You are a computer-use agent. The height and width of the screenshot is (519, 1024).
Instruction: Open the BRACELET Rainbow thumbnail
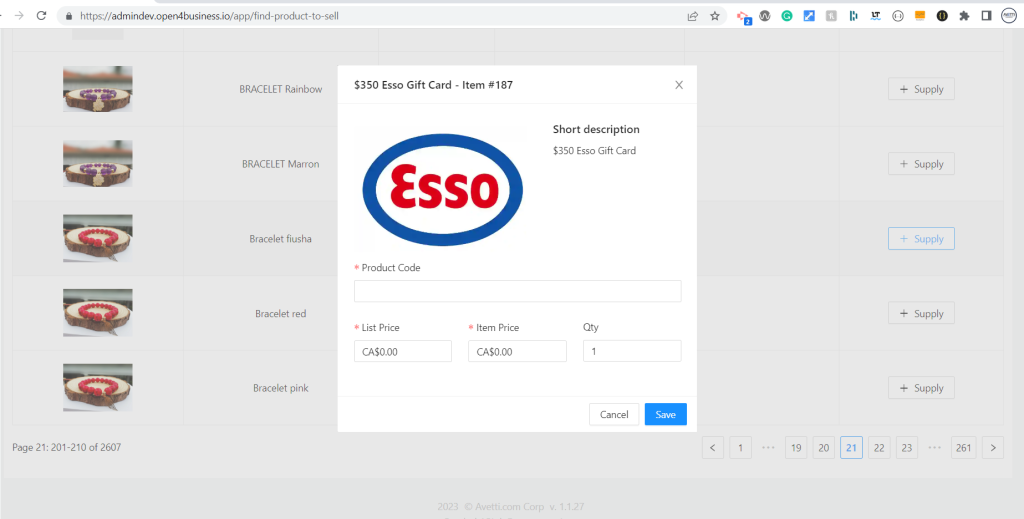[x=97, y=89]
